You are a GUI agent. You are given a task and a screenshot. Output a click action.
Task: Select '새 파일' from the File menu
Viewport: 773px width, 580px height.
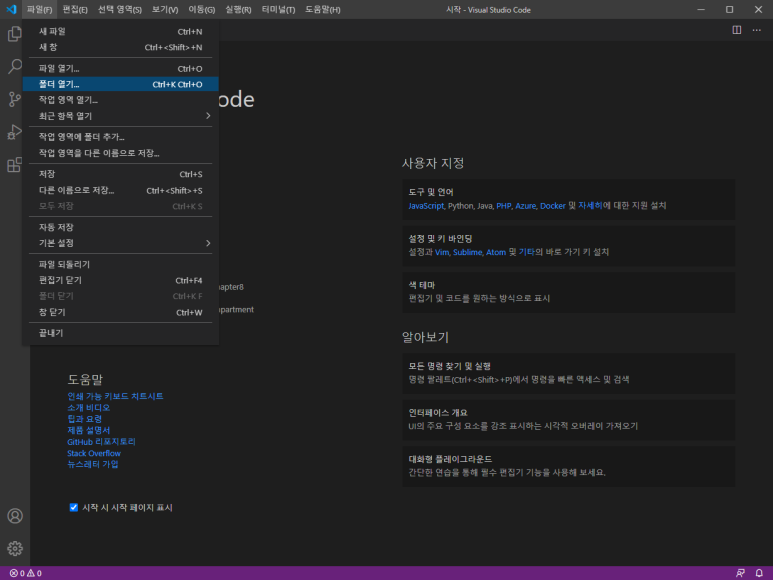coord(120,32)
